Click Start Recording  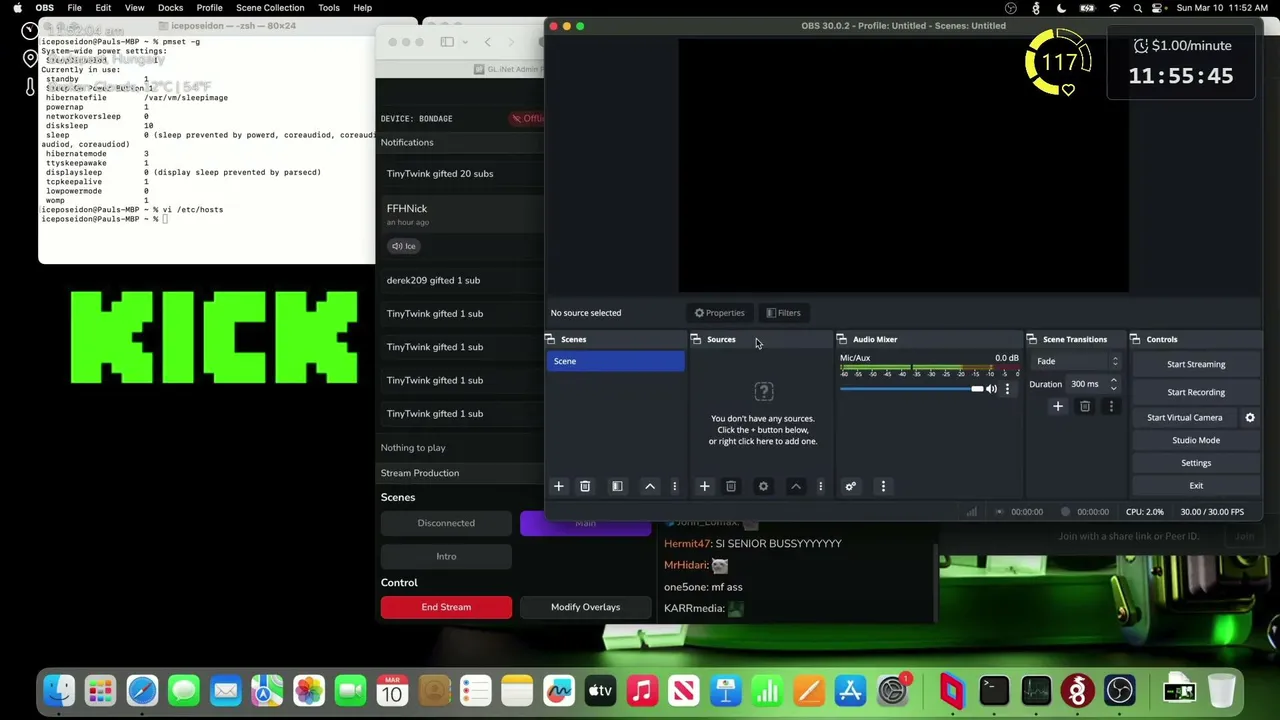[1196, 392]
